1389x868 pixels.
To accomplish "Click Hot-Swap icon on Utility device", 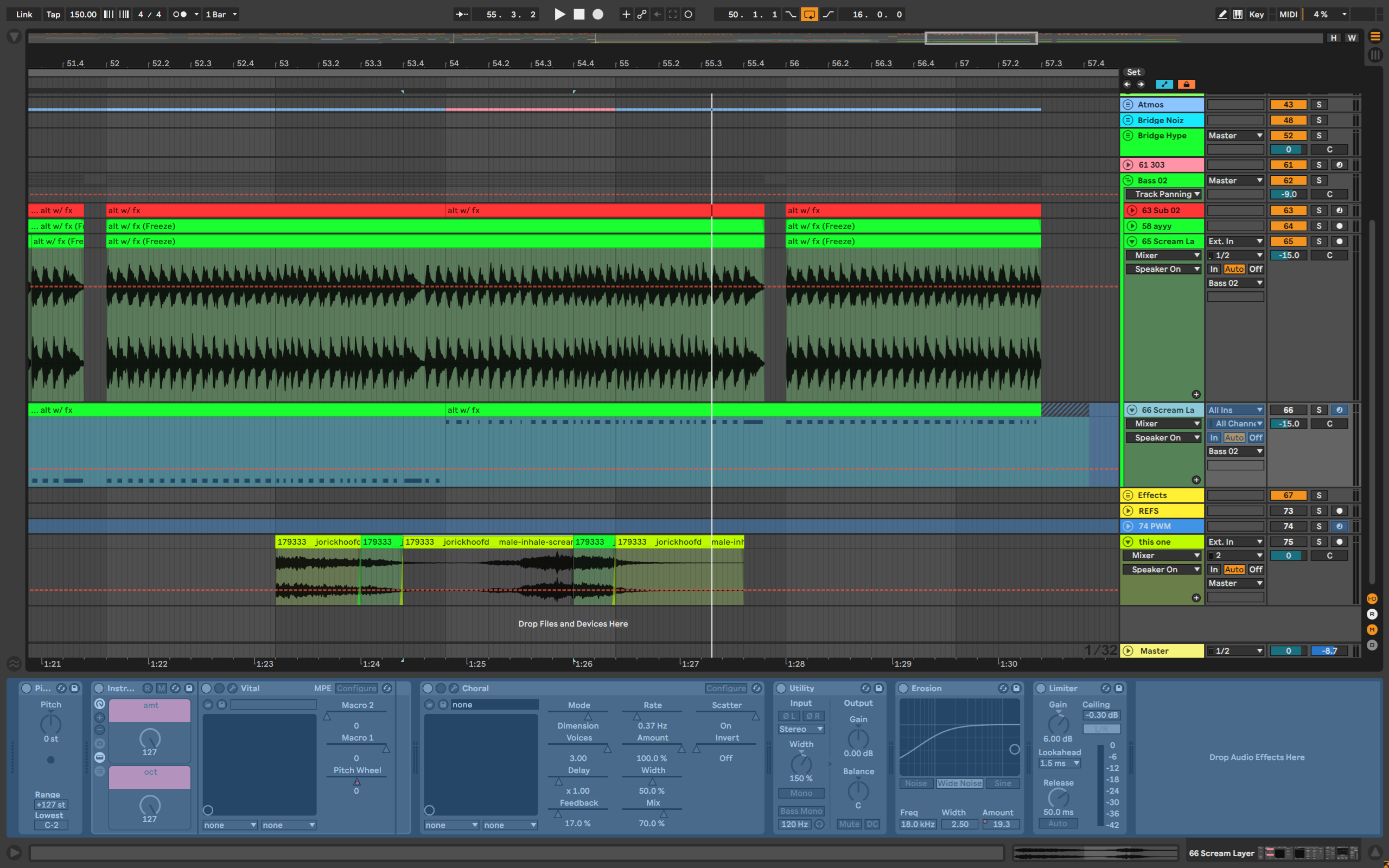I will point(865,688).
